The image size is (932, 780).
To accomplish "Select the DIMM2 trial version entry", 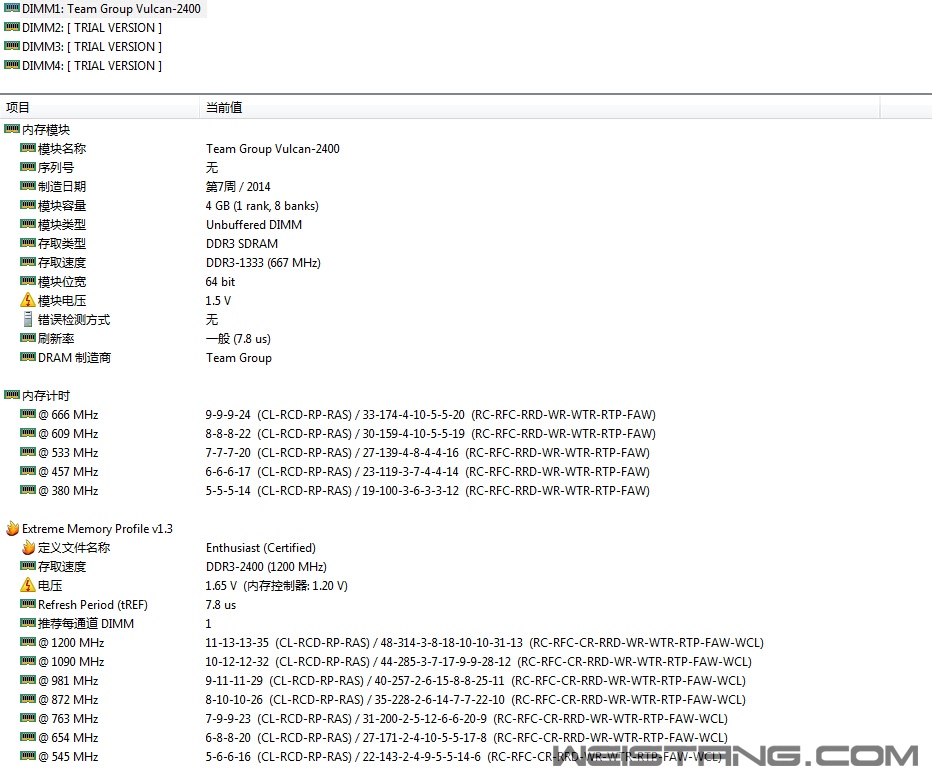I will (91, 28).
